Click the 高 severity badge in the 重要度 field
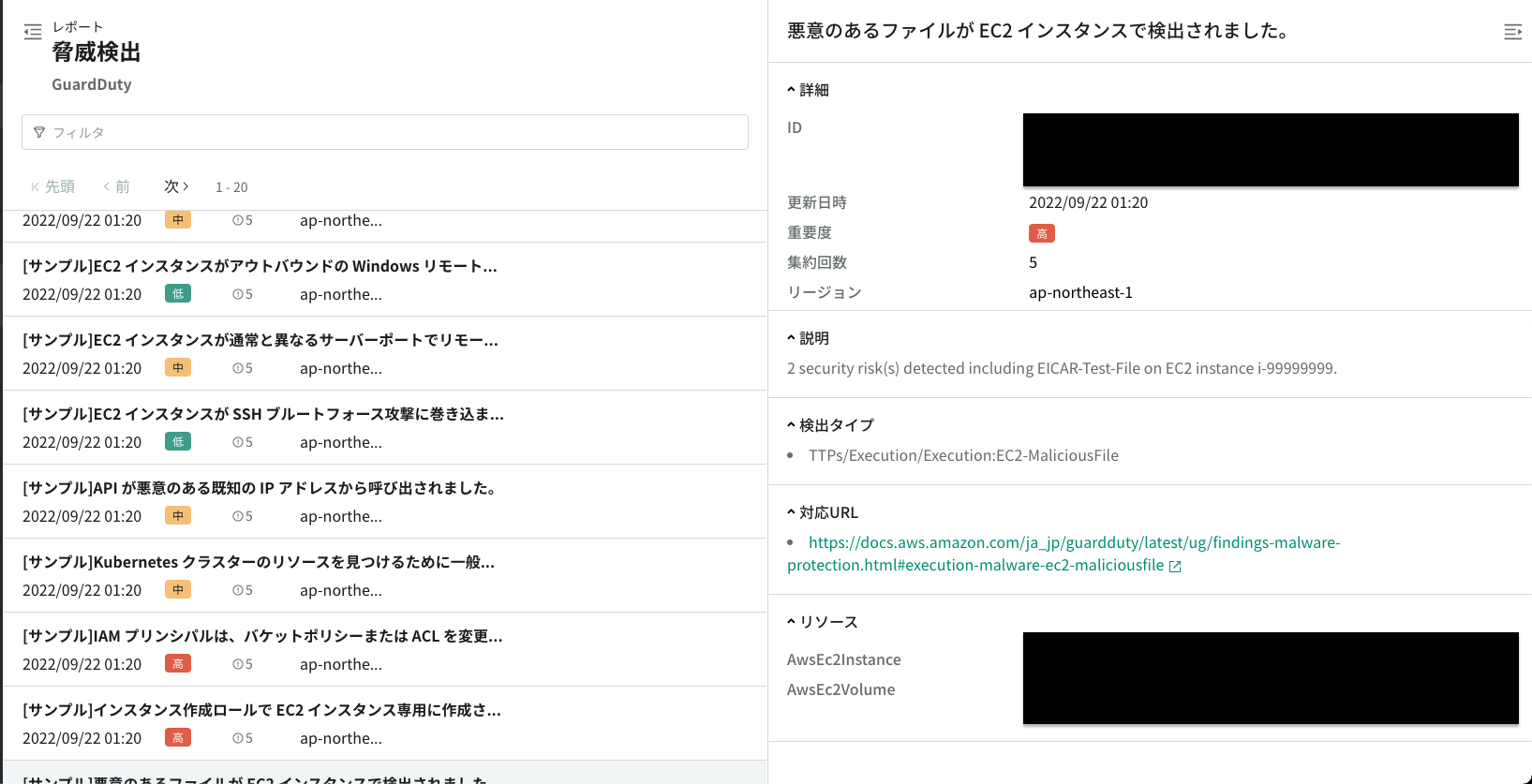 (1042, 233)
